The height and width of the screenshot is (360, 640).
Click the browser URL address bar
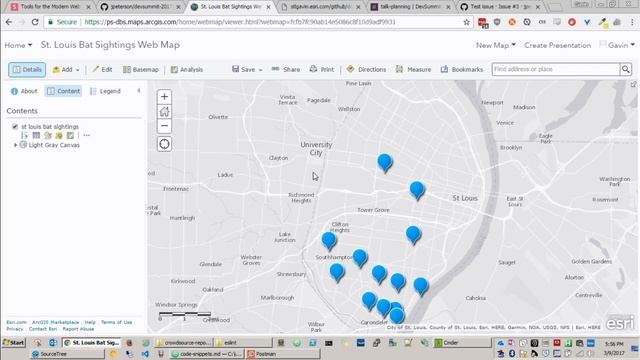pyautogui.click(x=253, y=22)
